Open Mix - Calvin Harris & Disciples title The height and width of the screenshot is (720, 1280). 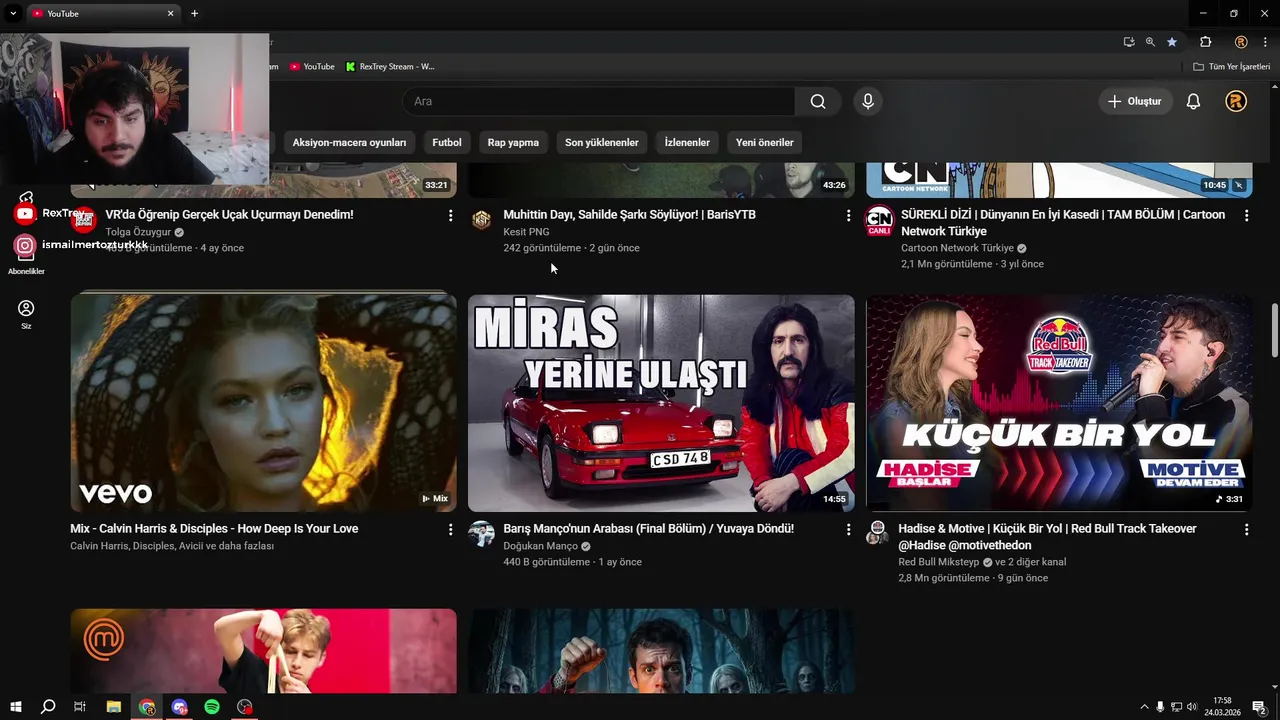pos(214,529)
